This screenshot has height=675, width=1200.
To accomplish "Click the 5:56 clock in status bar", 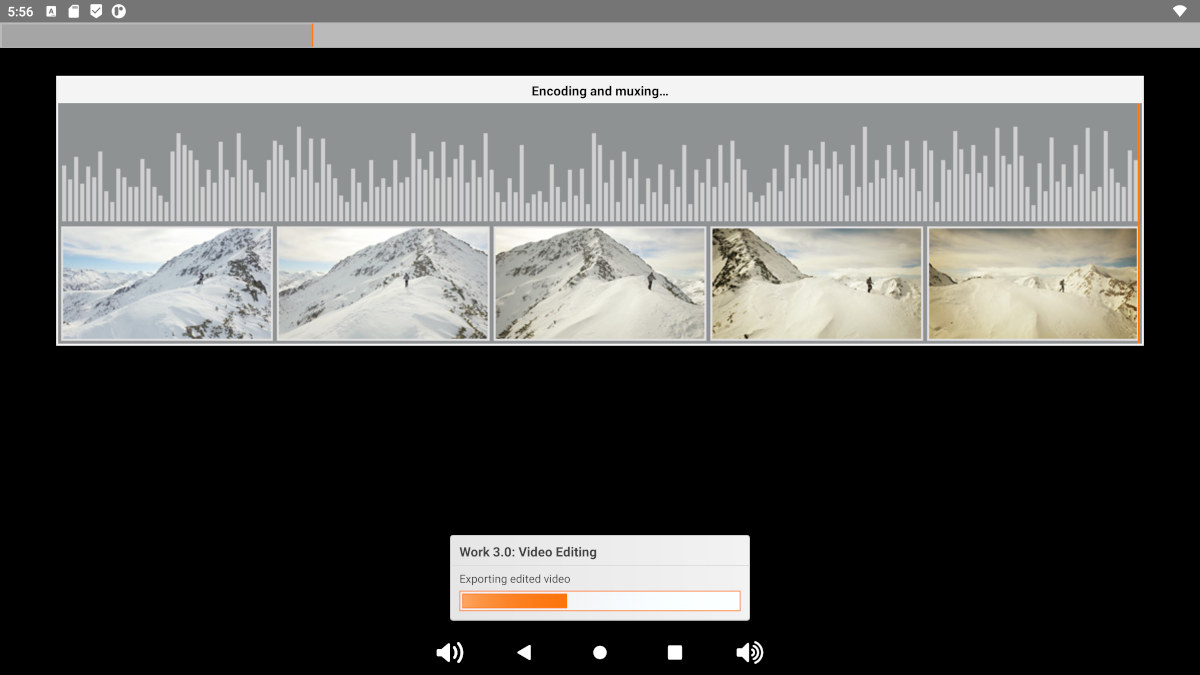I will (20, 11).
